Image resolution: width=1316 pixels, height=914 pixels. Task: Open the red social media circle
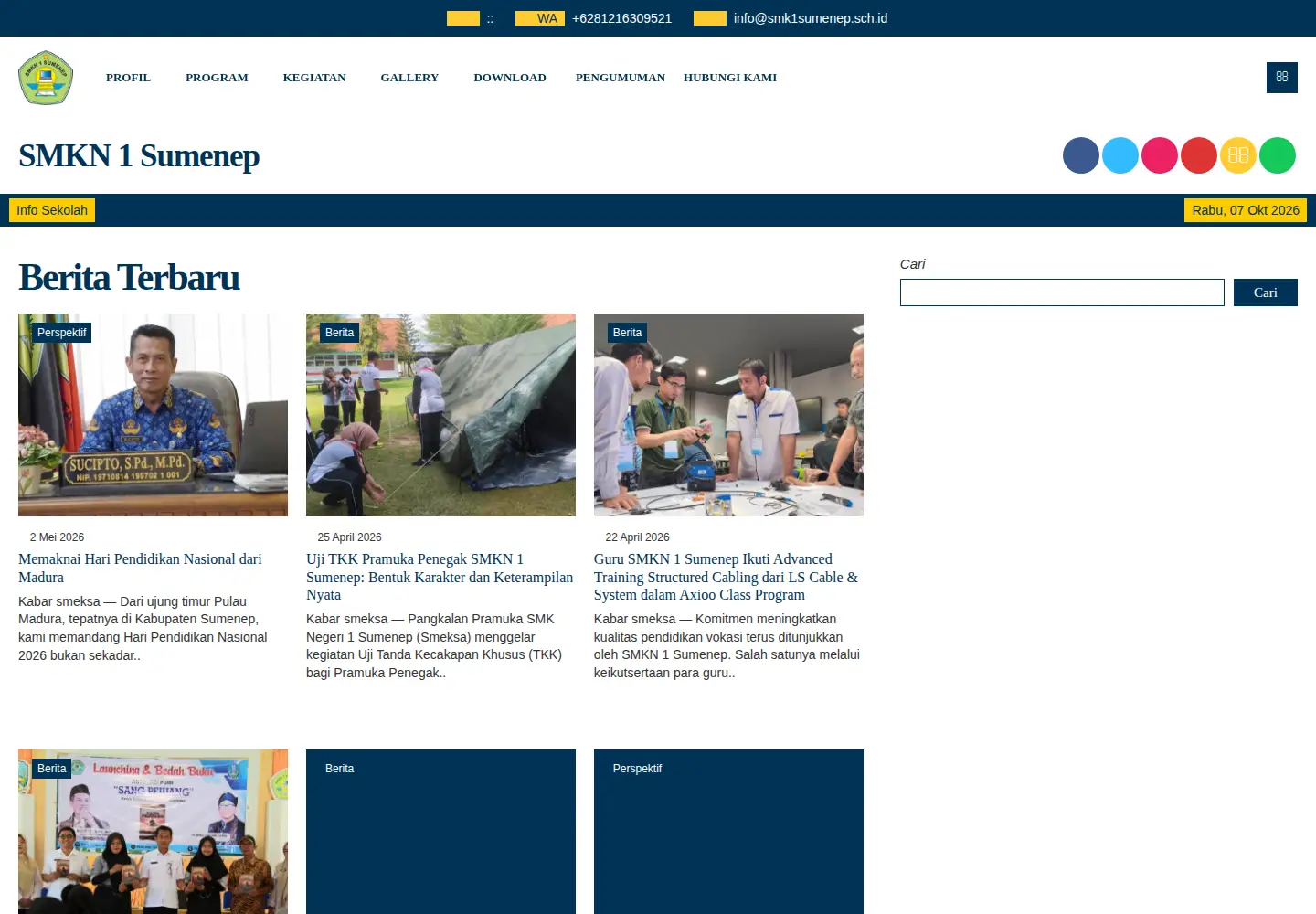coord(1199,155)
